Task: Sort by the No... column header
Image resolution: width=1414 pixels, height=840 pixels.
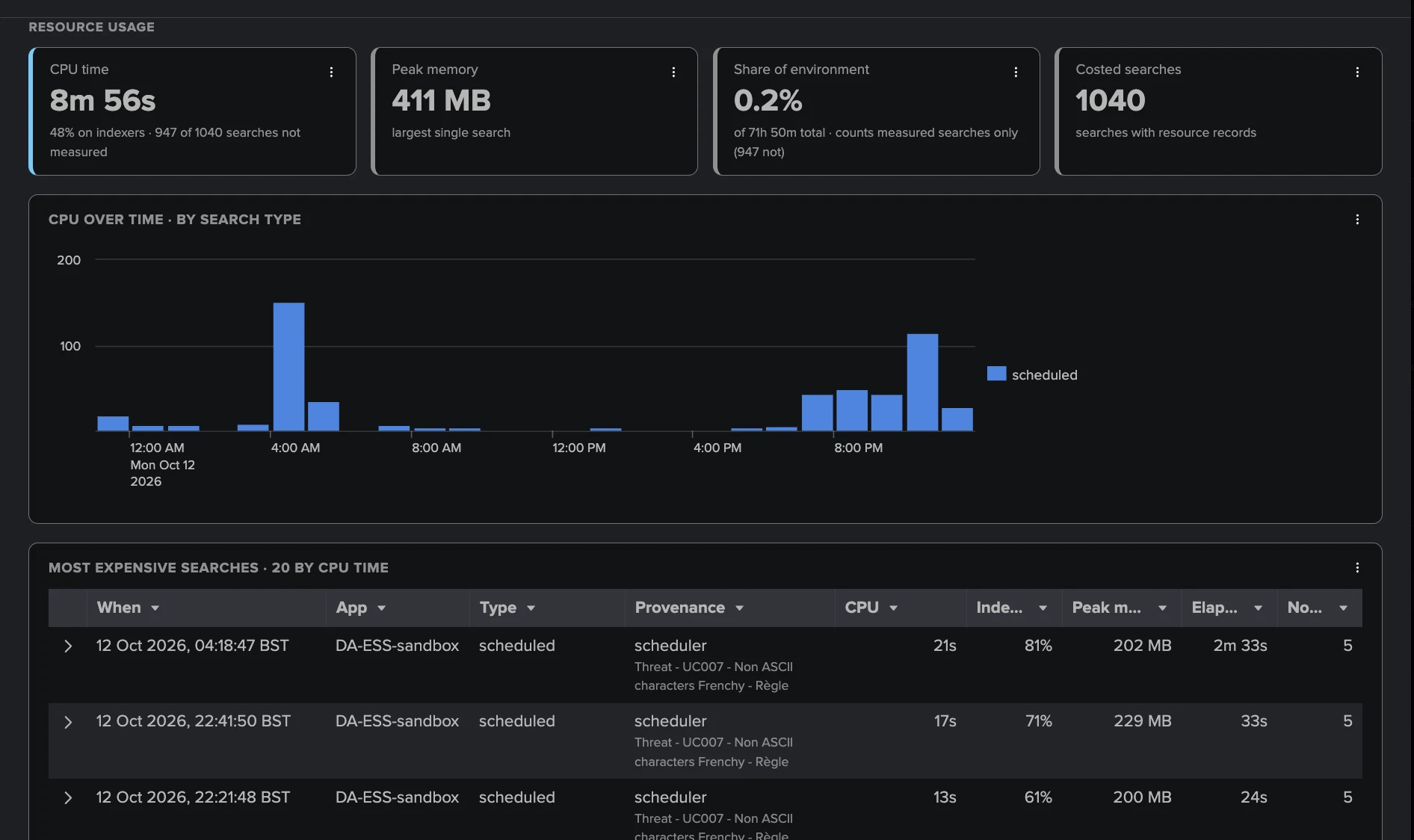Action: (1320, 608)
